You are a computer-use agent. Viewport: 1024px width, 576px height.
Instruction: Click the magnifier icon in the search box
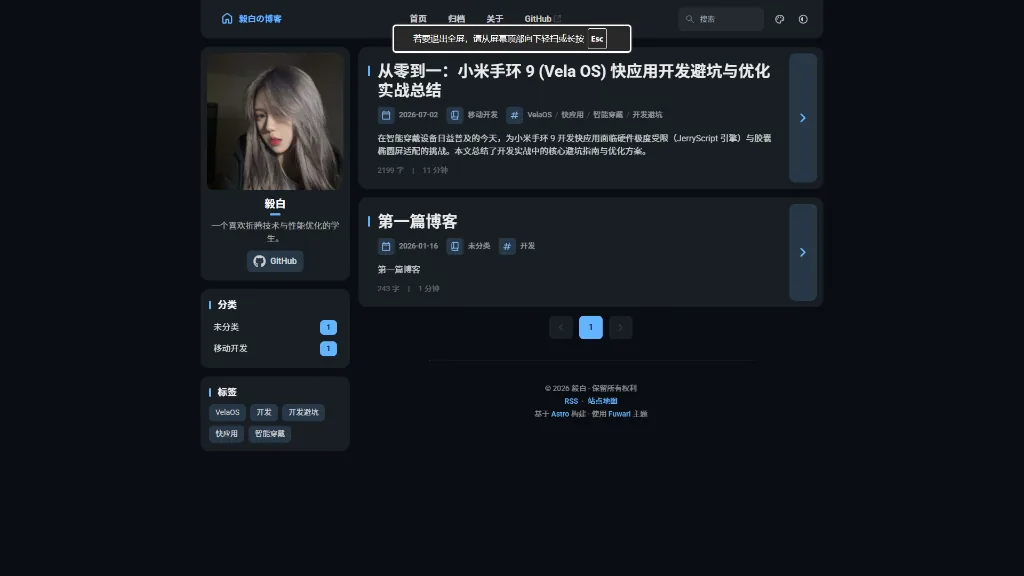[690, 20]
